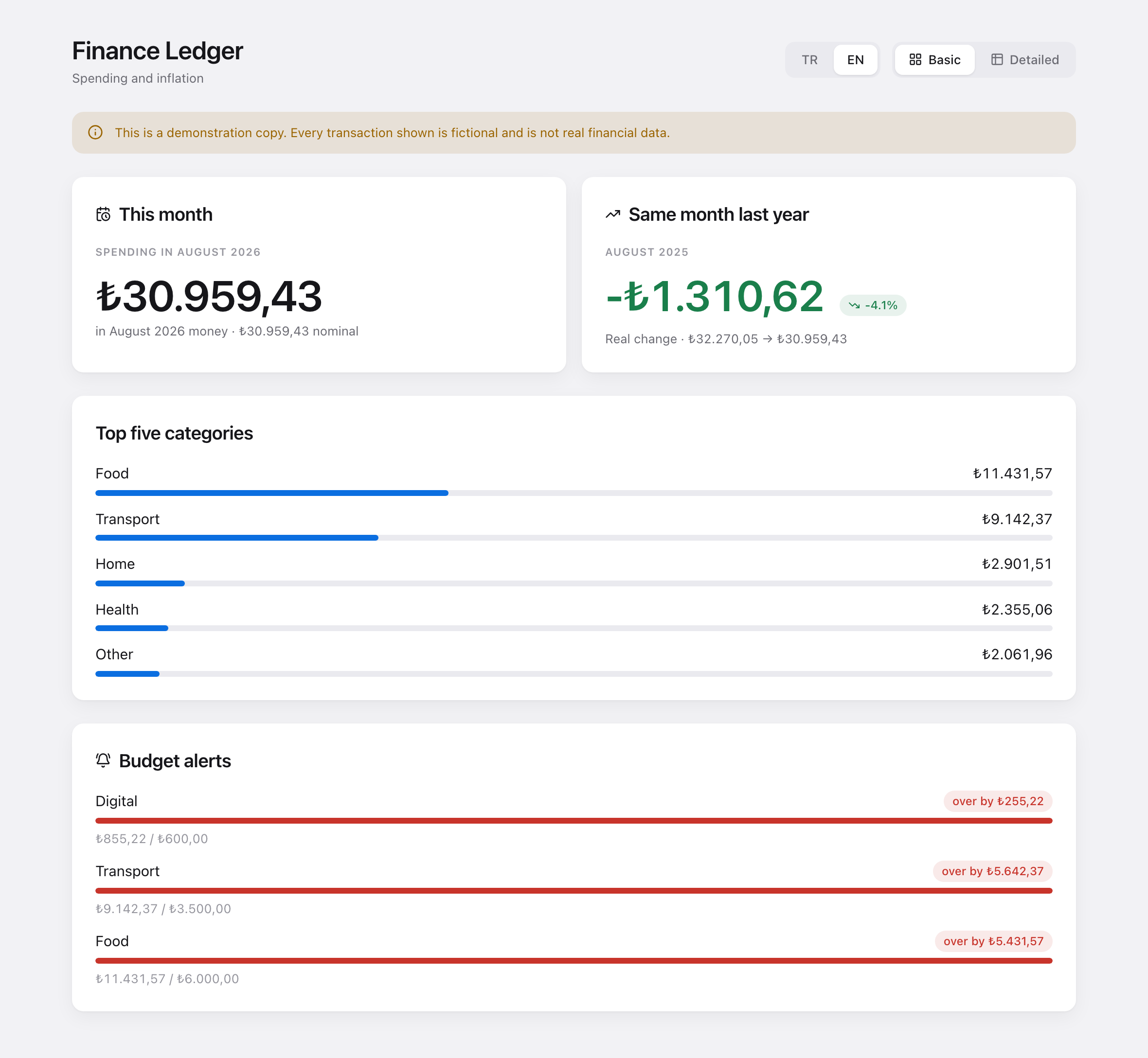Click the -₺1.310,62 change amount
1148x1058 pixels.
pyautogui.click(x=715, y=297)
